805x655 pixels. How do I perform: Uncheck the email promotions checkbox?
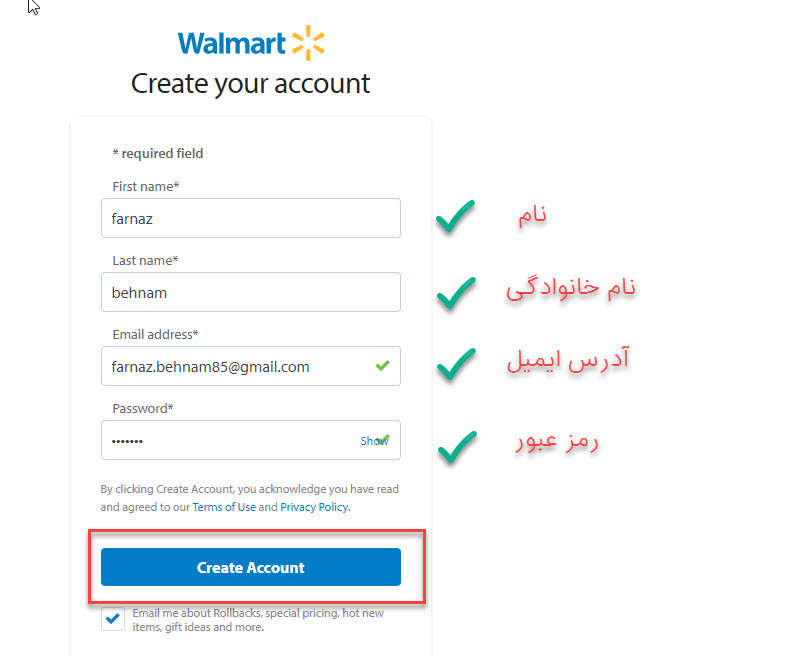click(113, 619)
